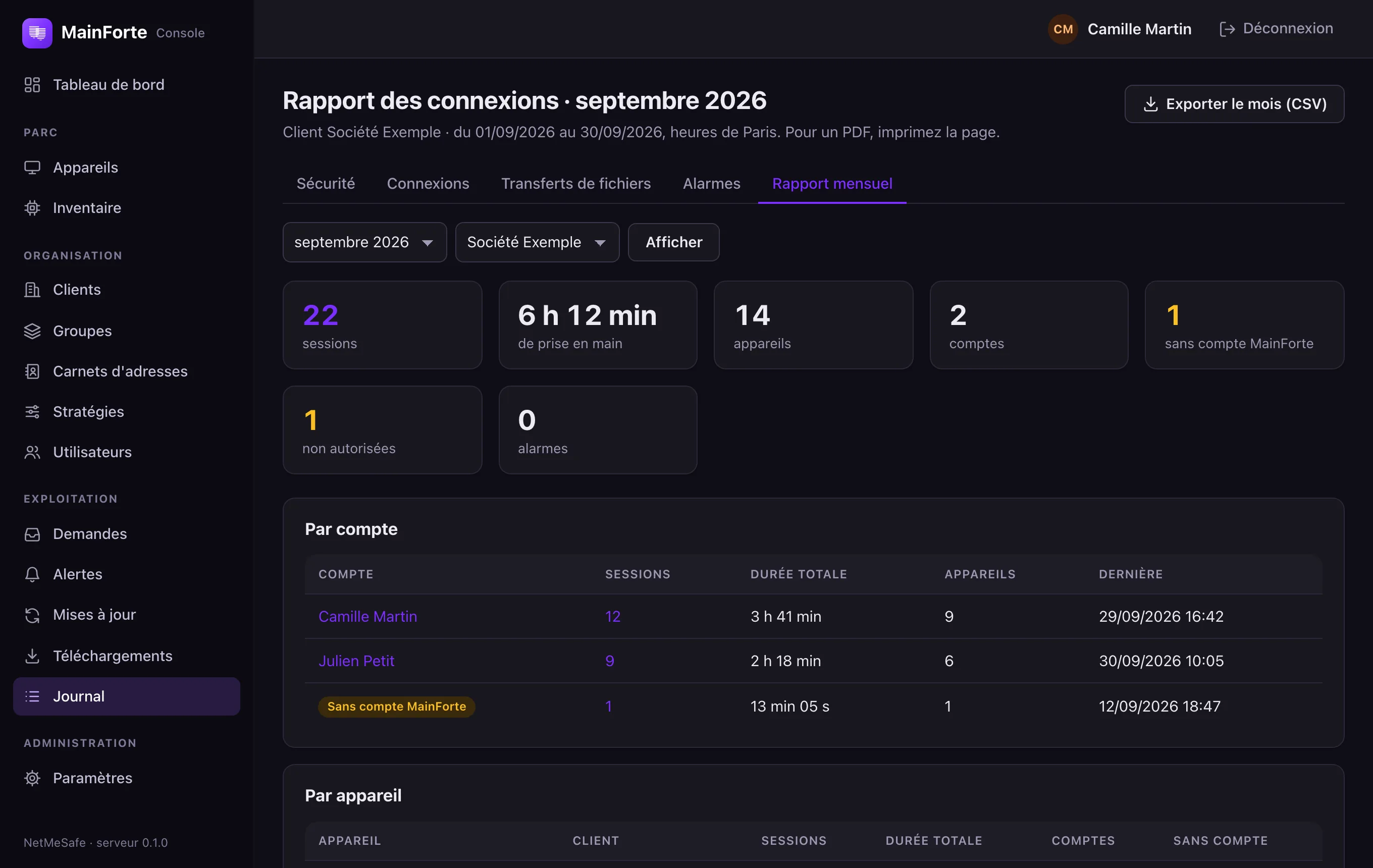Click the Afficher button
Viewport: 1373px width, 868px height.
click(673, 242)
